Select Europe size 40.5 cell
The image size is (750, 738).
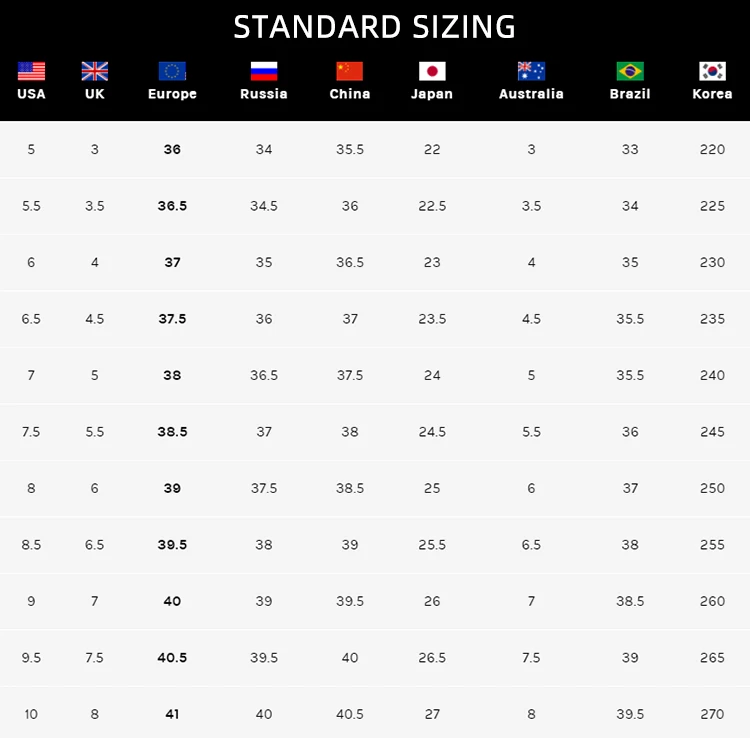coord(172,658)
